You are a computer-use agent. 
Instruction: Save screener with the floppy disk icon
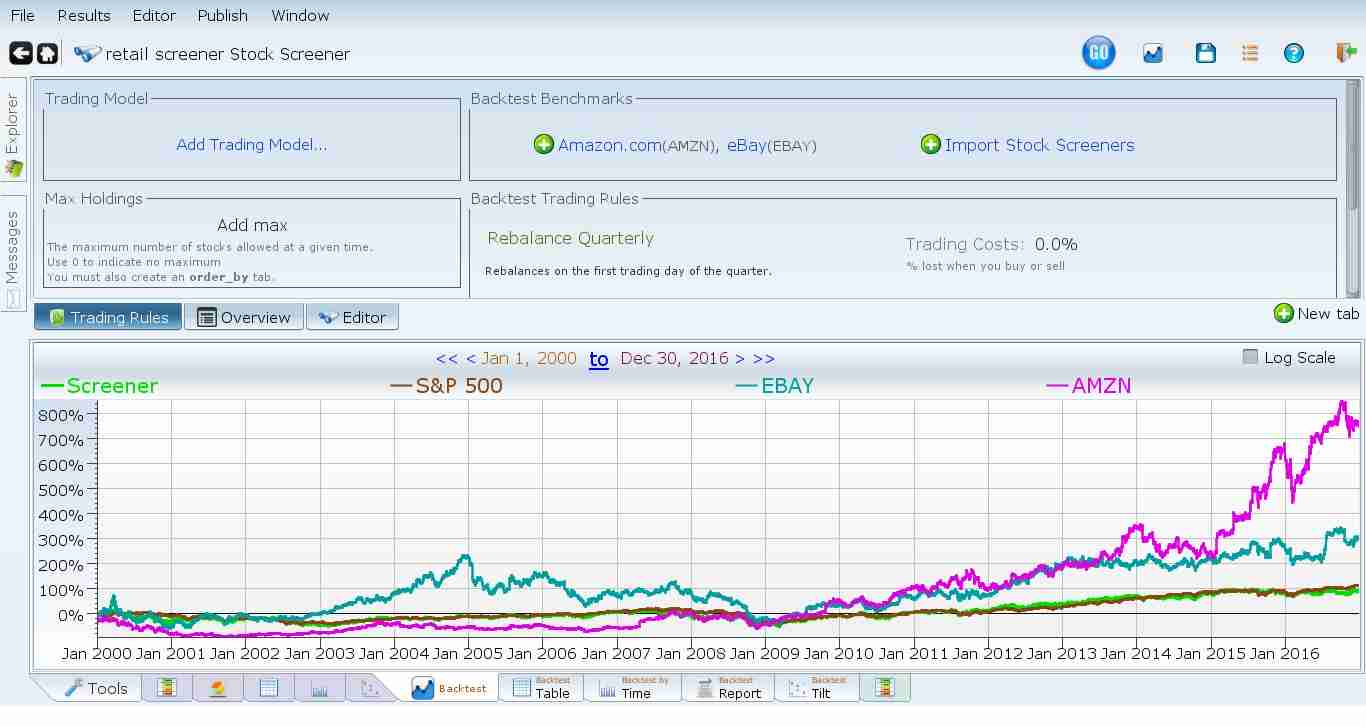(1206, 53)
